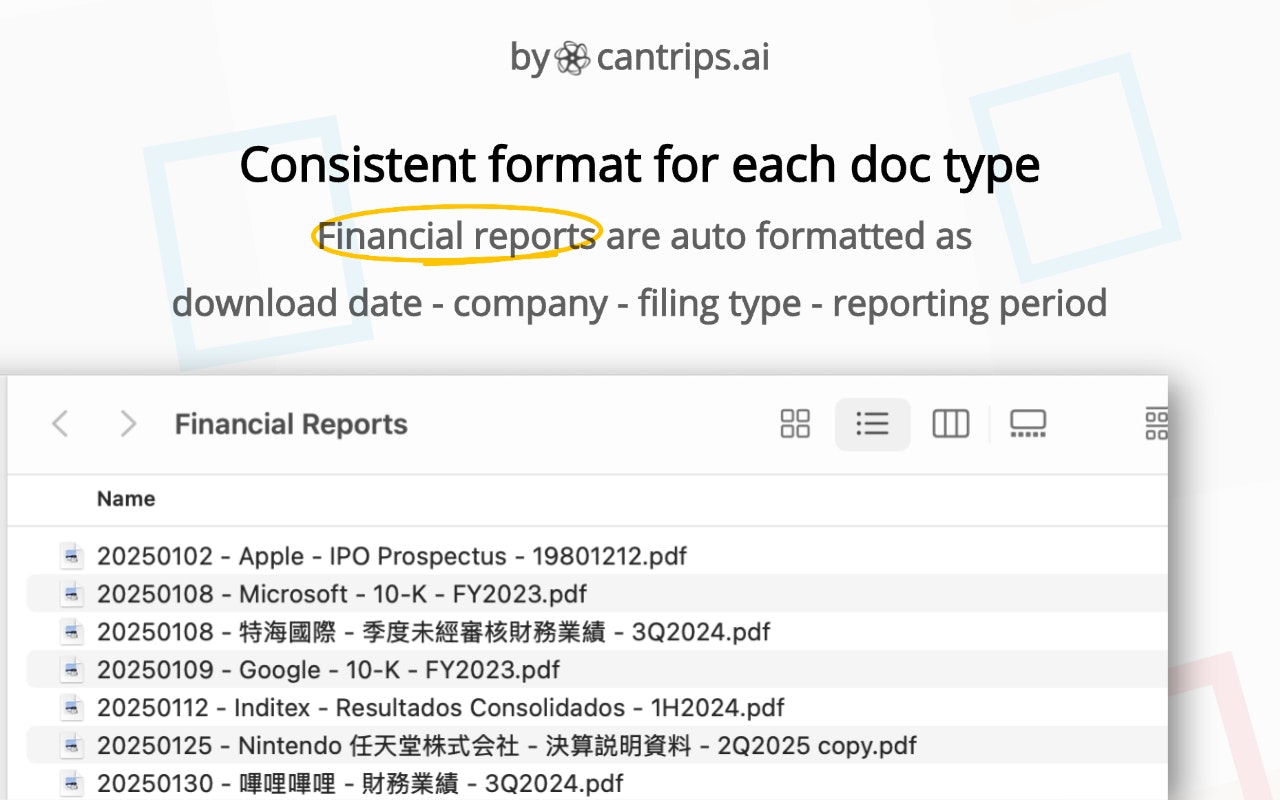The image size is (1280, 800).
Task: Click the download date - company format line
Action: tap(640, 302)
